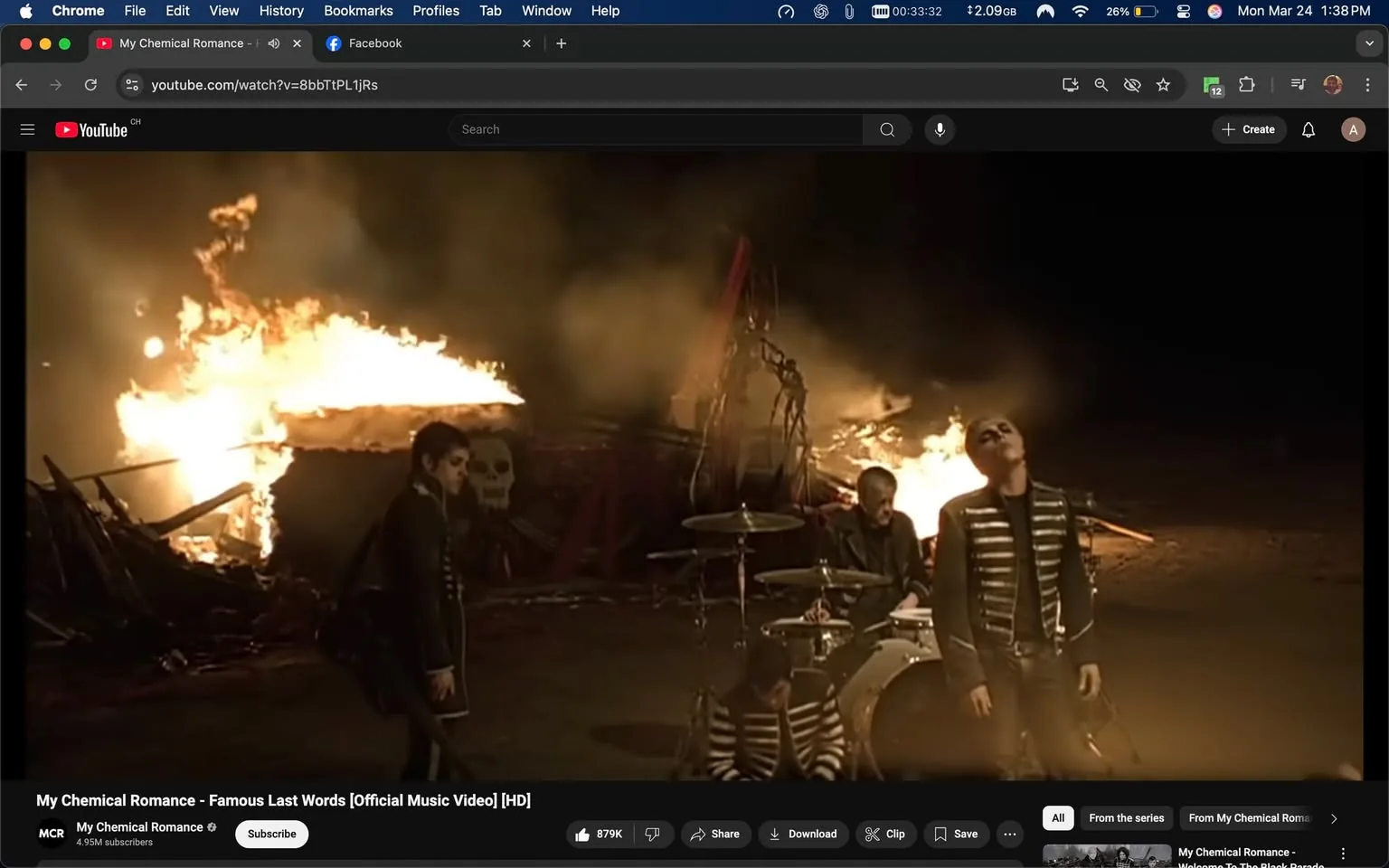
Task: Mute the My Chemical Romance tab speaker
Action: tap(273, 42)
